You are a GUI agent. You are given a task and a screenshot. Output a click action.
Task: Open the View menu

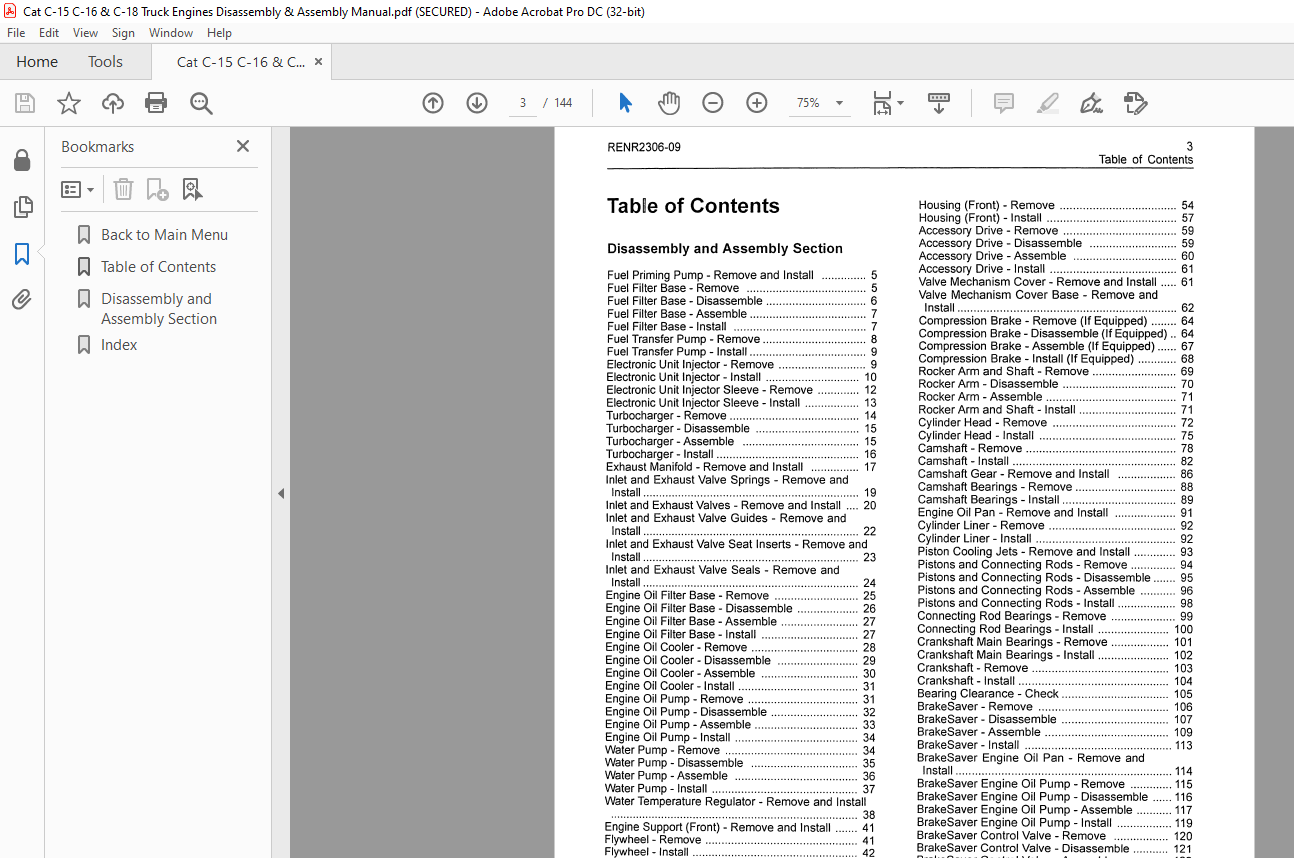[x=85, y=33]
